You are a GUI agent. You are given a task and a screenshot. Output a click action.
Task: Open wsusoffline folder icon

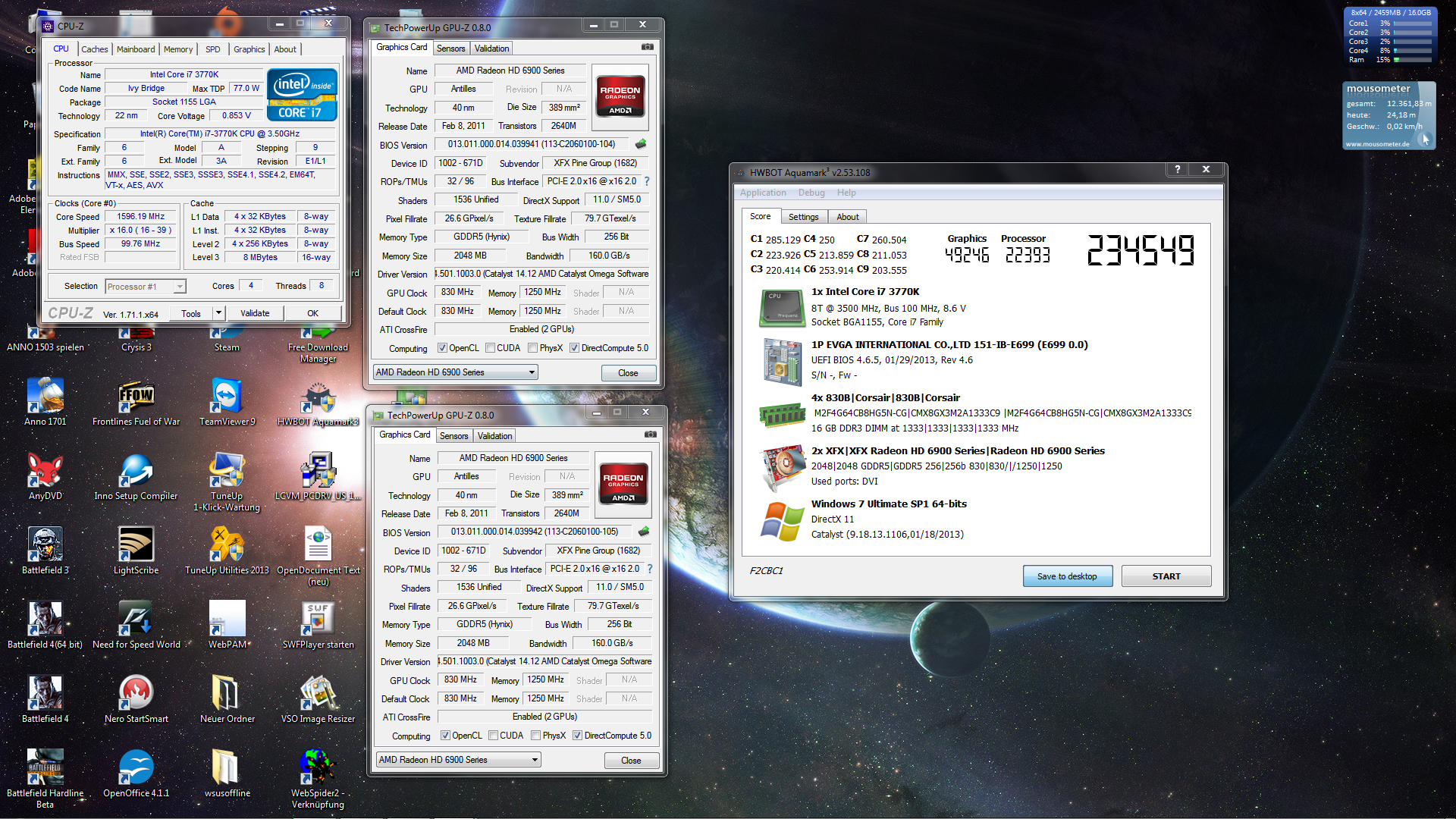227,772
